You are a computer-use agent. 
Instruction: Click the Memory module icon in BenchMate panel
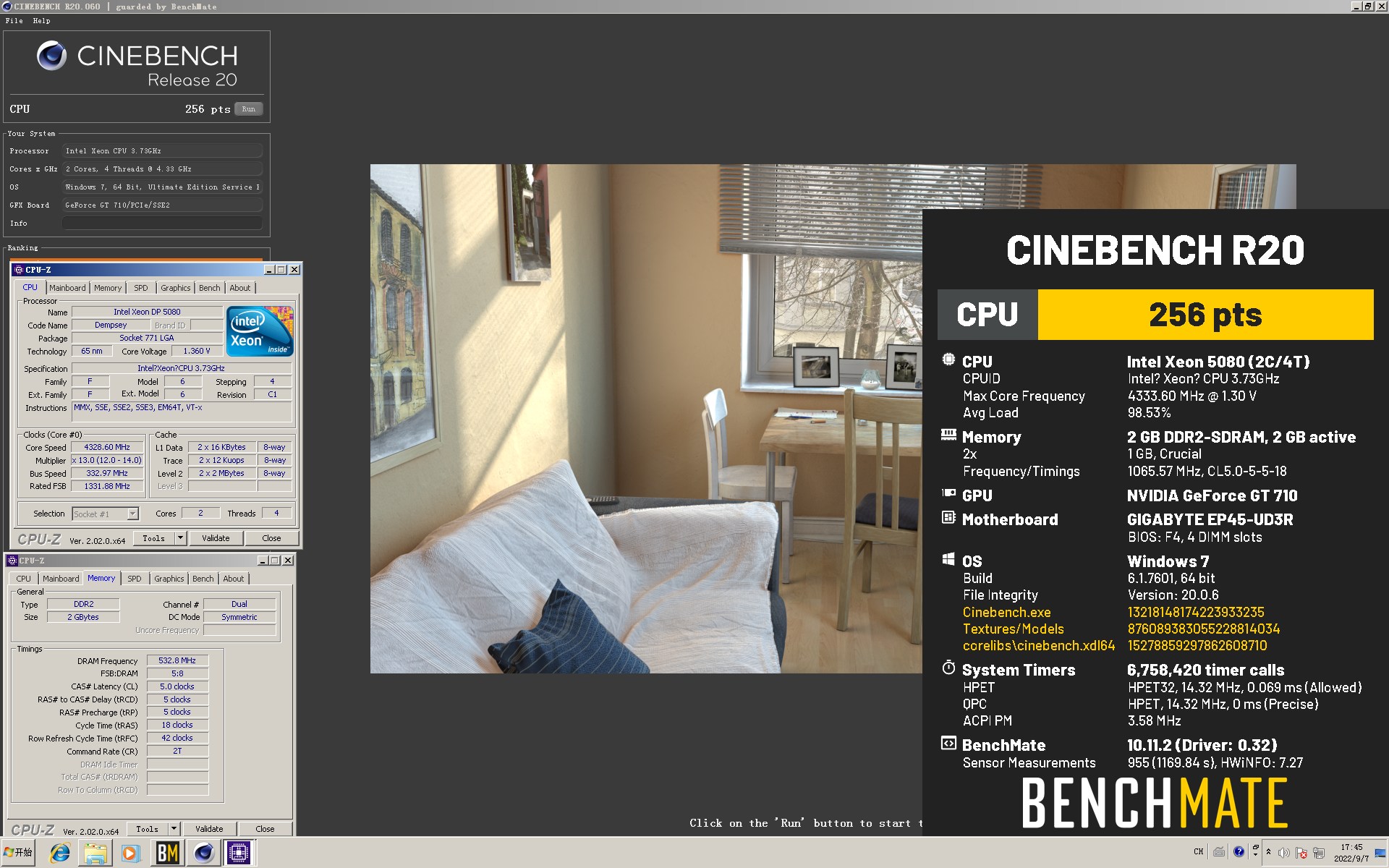pyautogui.click(x=948, y=435)
